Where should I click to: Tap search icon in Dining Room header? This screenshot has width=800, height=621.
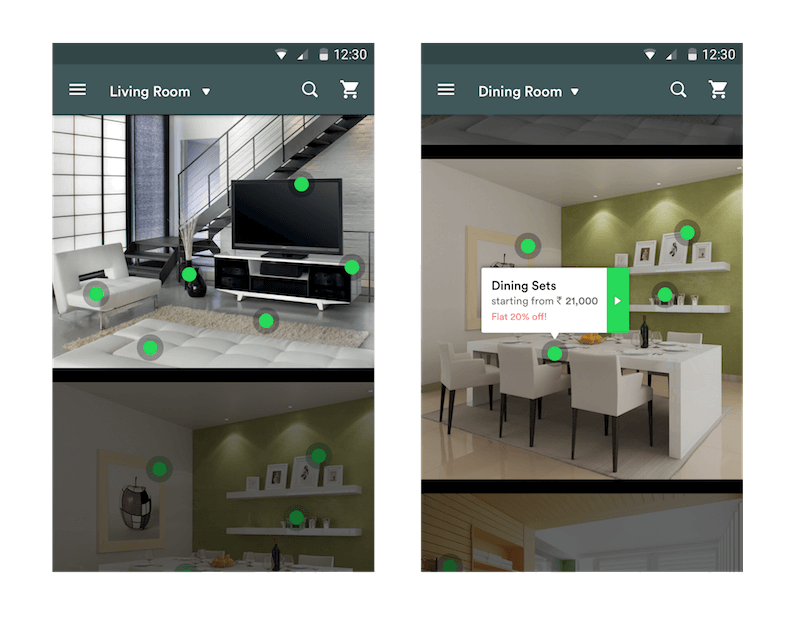tap(678, 90)
